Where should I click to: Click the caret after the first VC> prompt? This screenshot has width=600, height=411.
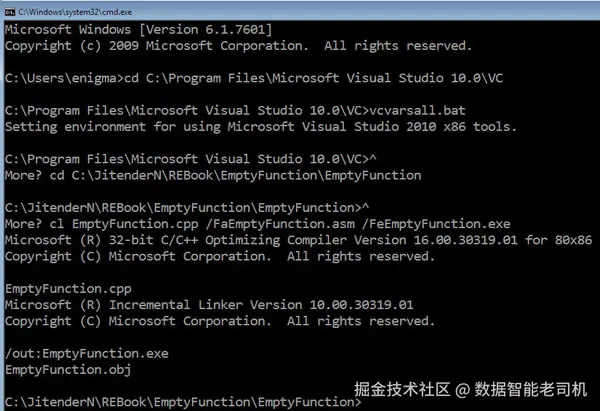(x=373, y=158)
